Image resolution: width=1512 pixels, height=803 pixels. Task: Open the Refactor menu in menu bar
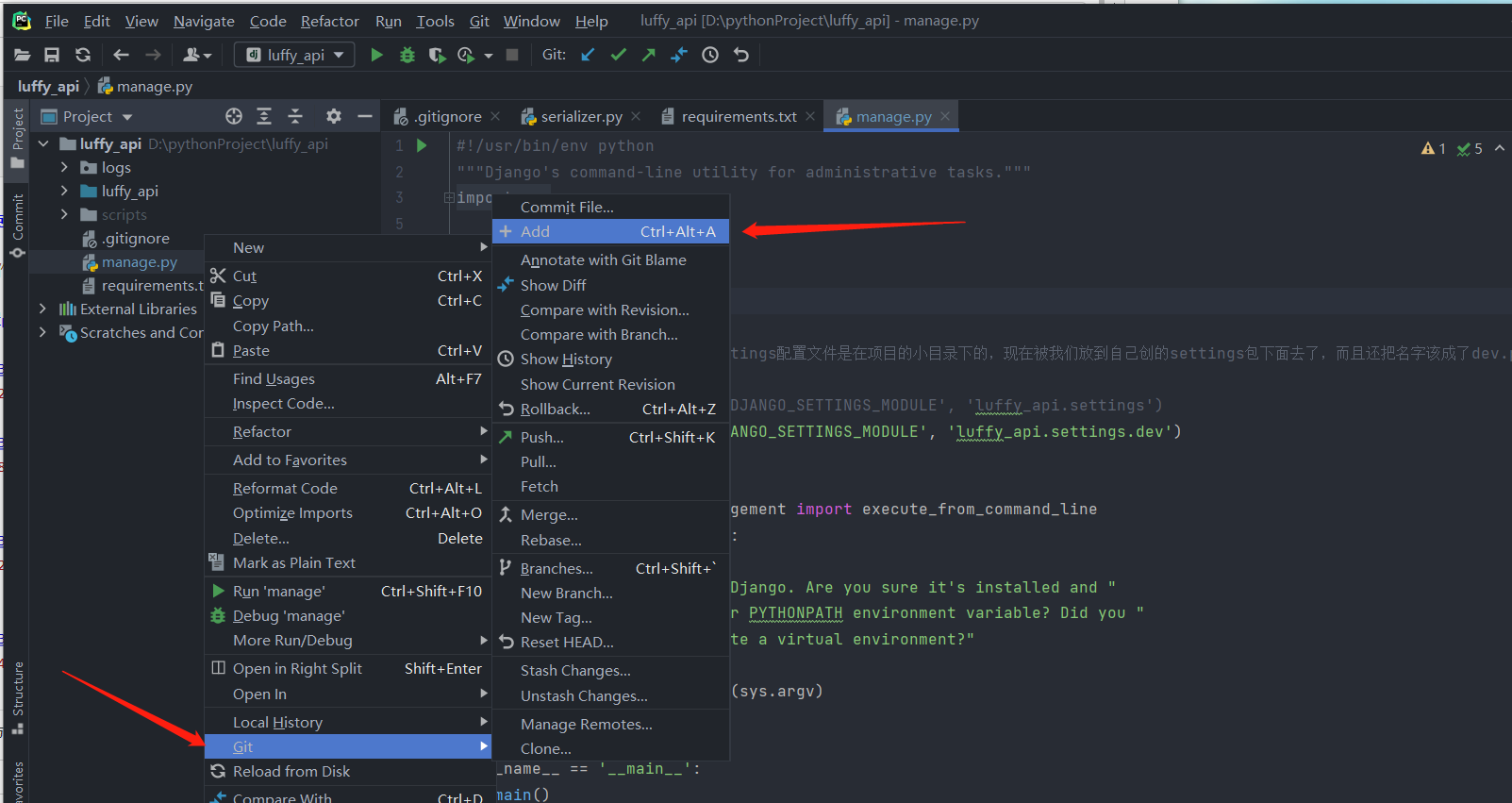329,21
